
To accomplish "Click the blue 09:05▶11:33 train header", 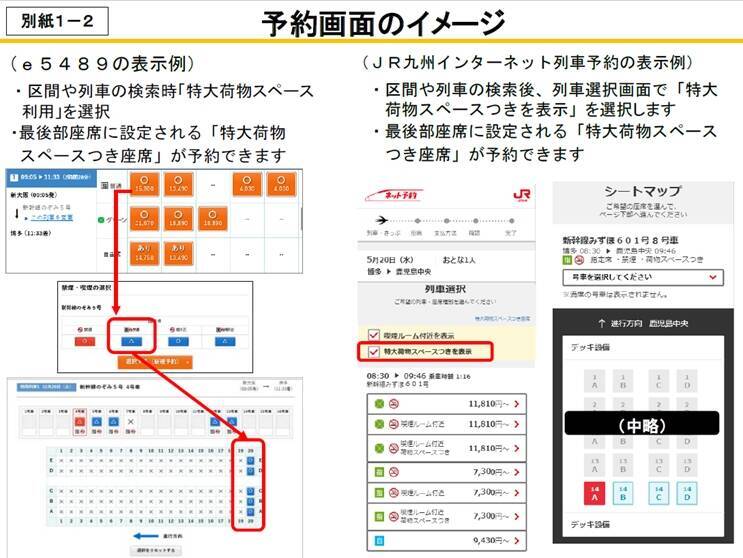I will pos(50,177).
